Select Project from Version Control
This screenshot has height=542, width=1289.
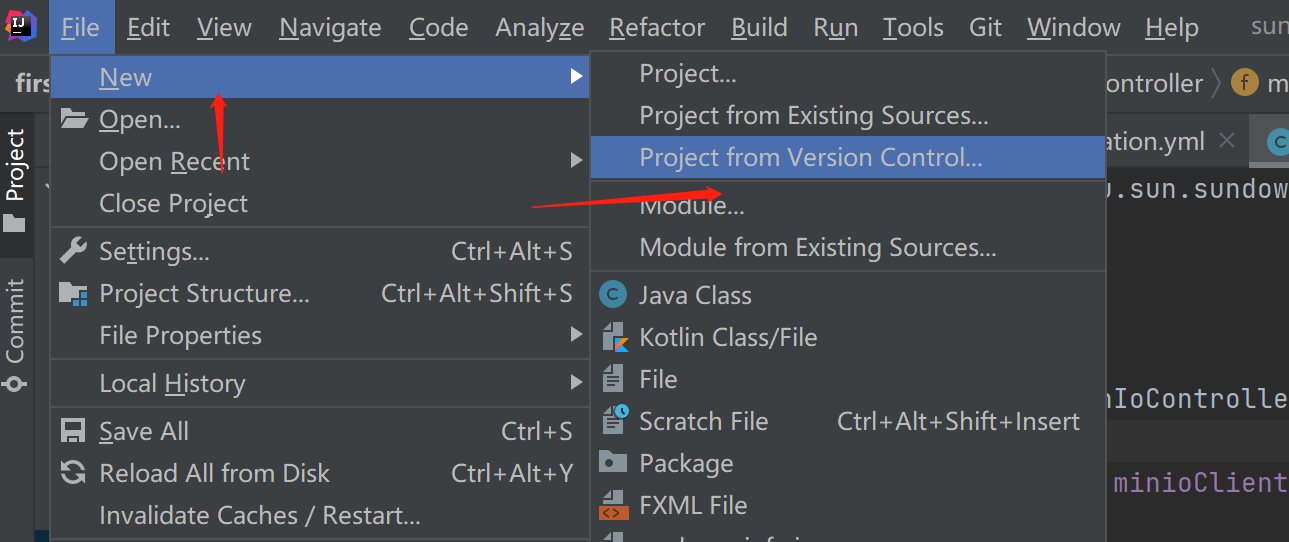[x=810, y=157]
